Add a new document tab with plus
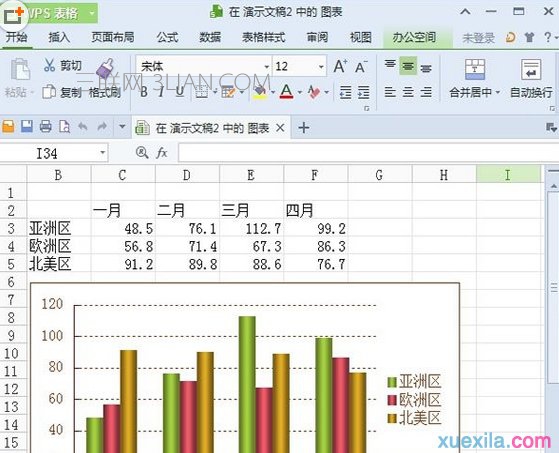 304,127
